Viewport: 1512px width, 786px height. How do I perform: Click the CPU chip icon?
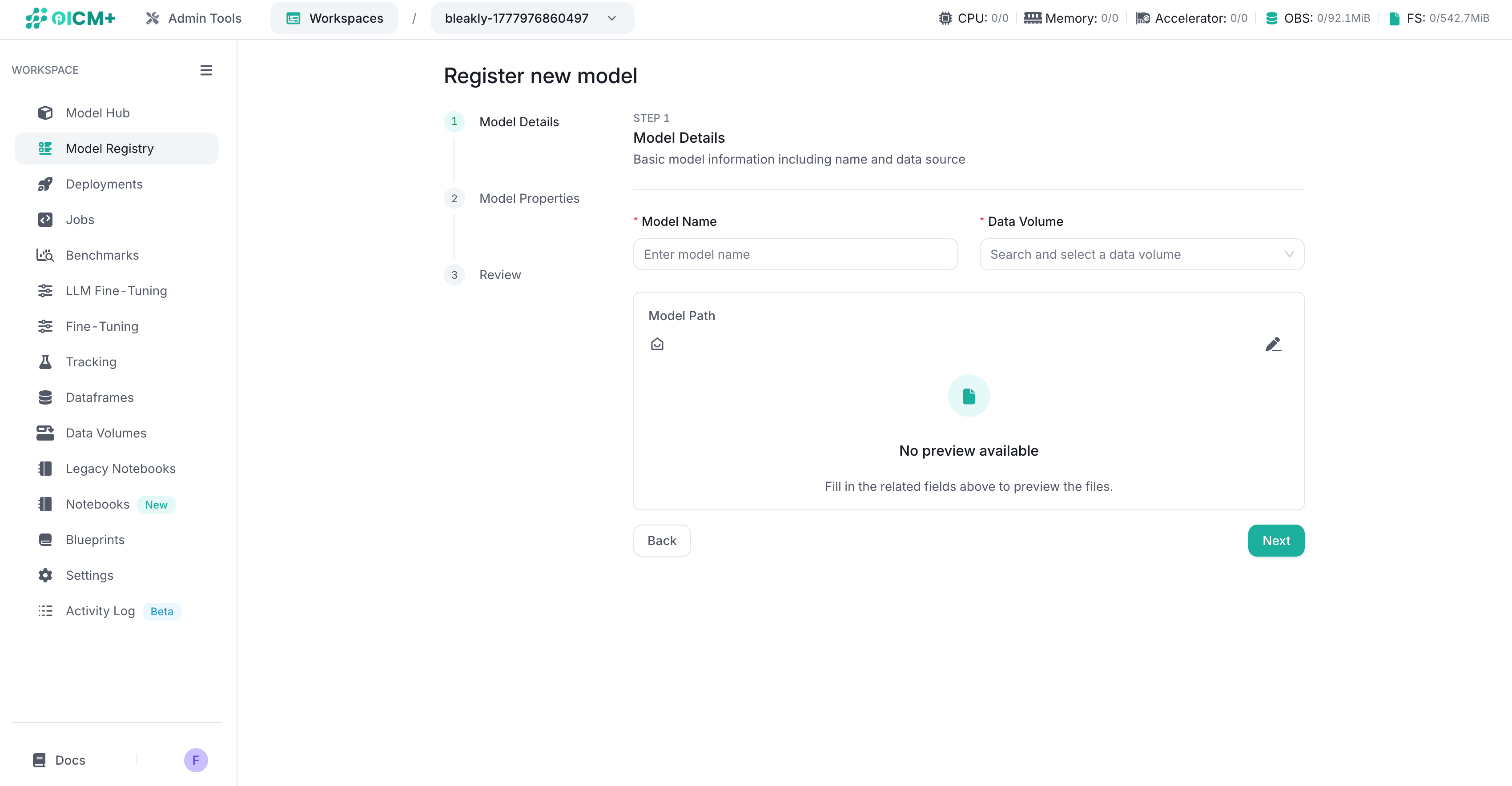945,18
